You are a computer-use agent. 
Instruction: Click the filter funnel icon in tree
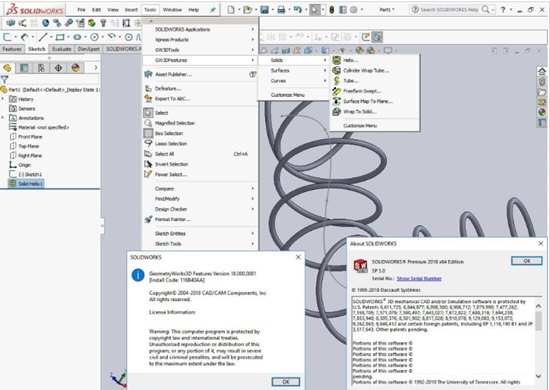5,80
